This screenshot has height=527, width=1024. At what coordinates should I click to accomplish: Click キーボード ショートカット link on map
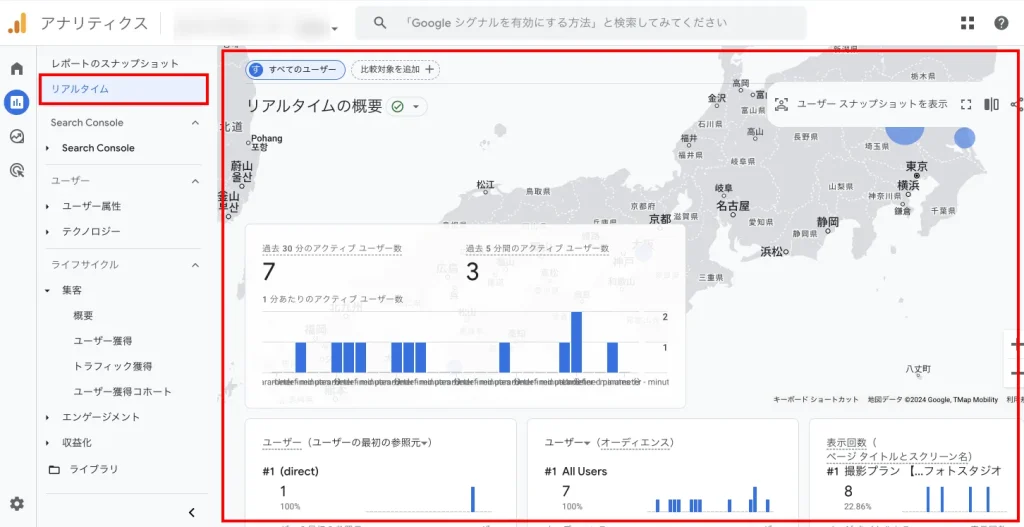click(x=816, y=400)
